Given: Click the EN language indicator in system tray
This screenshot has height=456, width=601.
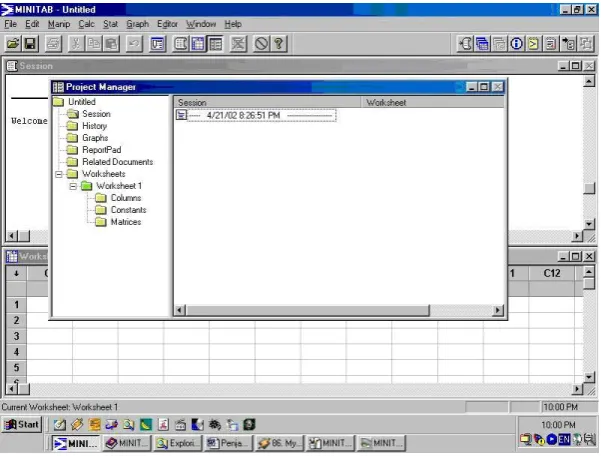Looking at the screenshot, I should click(x=564, y=440).
